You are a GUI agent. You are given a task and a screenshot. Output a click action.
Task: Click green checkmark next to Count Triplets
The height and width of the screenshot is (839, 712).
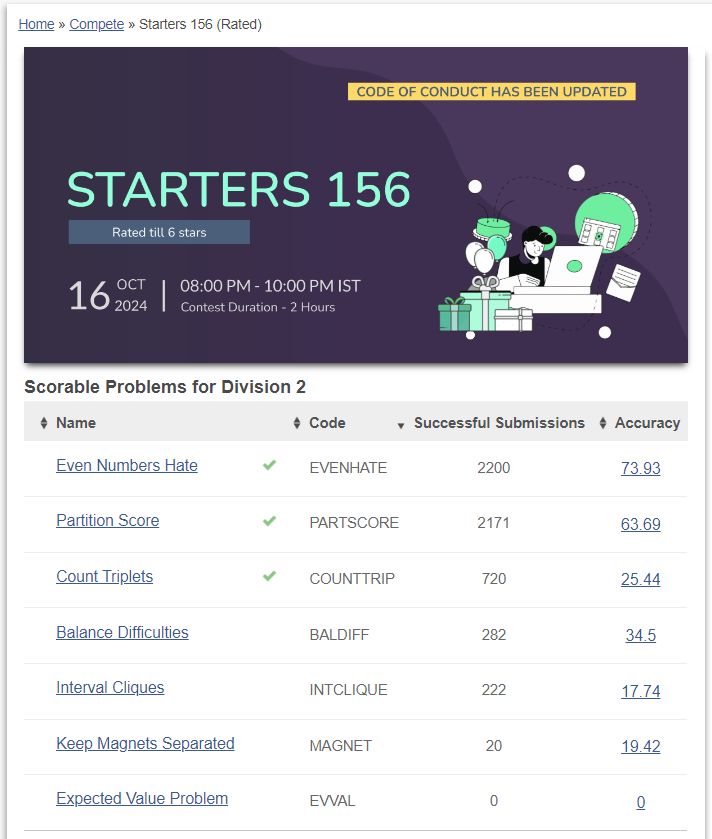[x=269, y=577]
